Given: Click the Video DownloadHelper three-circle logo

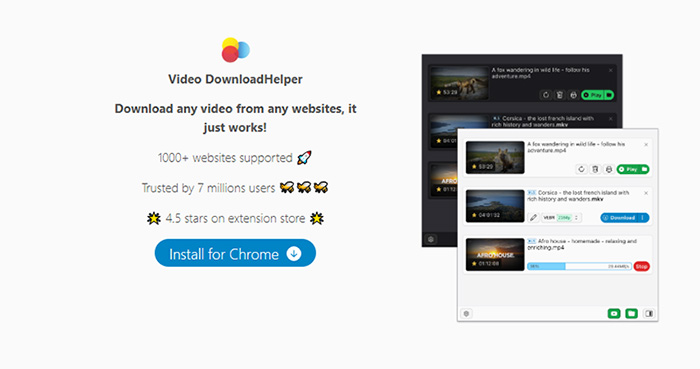Looking at the screenshot, I should [236, 50].
